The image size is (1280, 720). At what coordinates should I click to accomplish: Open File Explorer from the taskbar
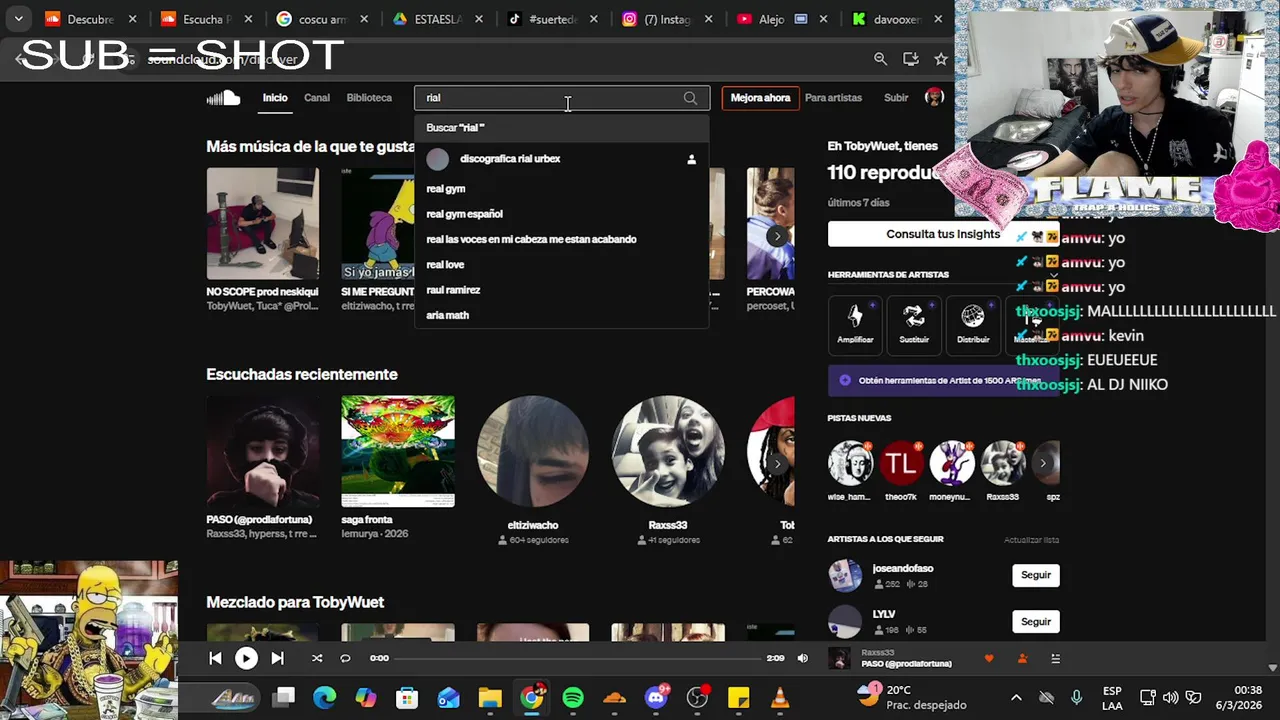[x=490, y=697]
